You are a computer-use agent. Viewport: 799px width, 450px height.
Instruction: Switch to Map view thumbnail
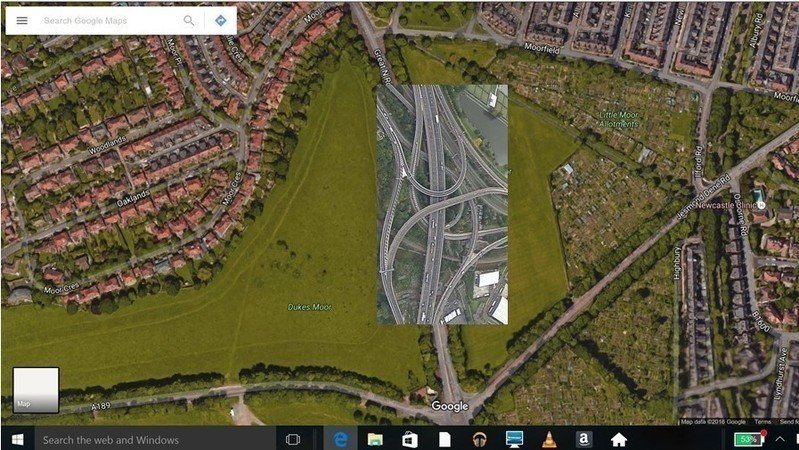click(x=35, y=390)
